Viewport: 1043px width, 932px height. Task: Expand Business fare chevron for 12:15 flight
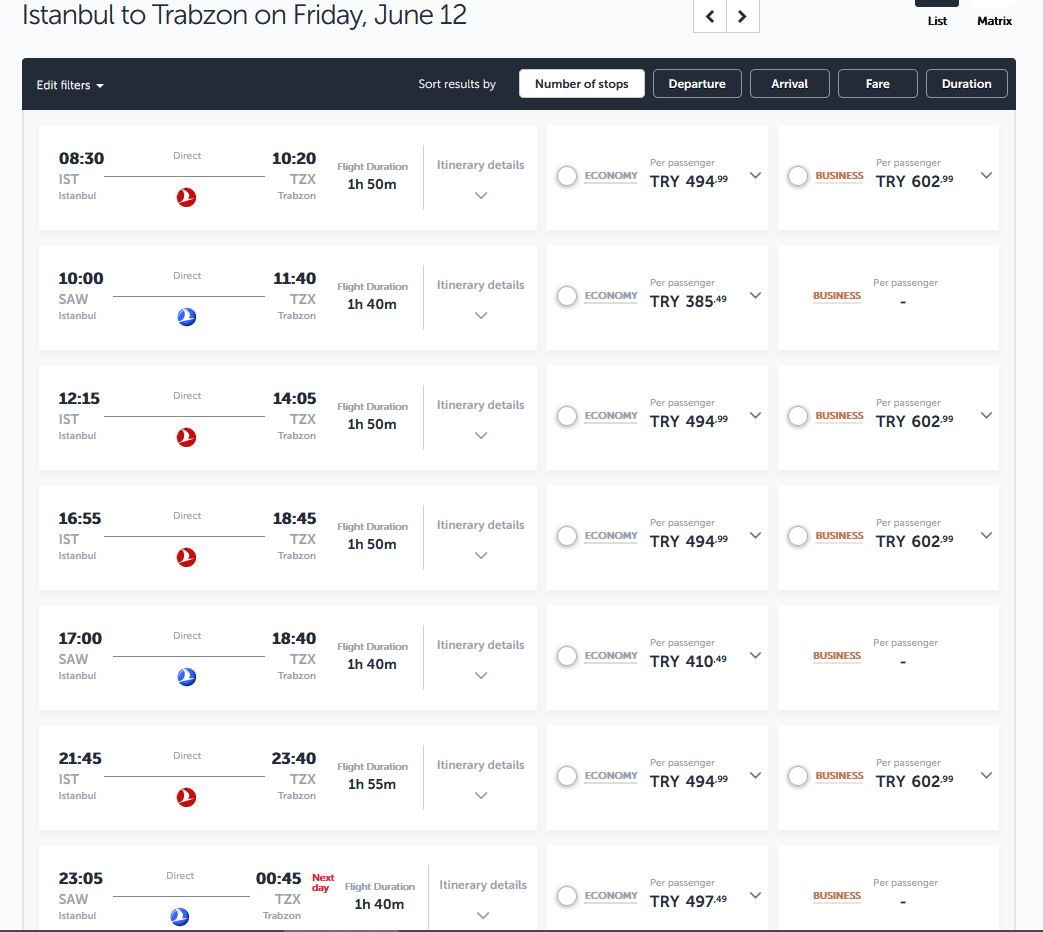point(986,415)
